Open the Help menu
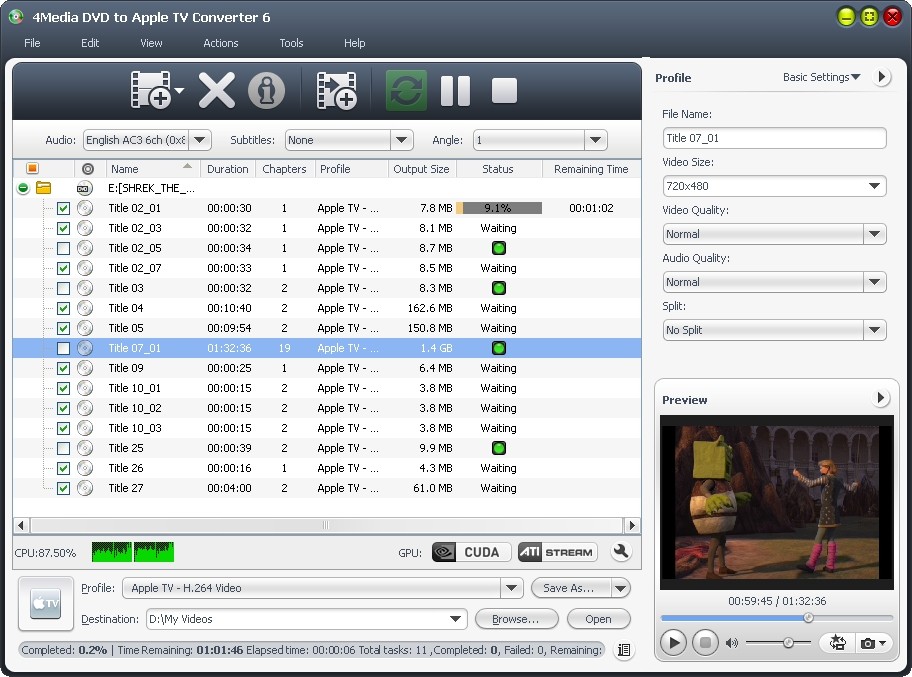Viewport: 912px width, 677px height. click(354, 43)
